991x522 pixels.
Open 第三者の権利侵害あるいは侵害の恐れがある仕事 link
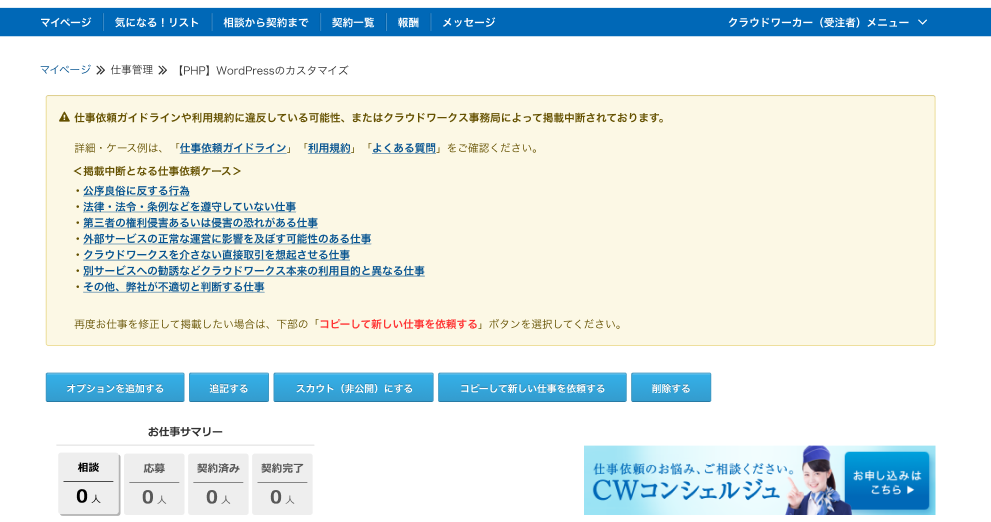pos(200,223)
